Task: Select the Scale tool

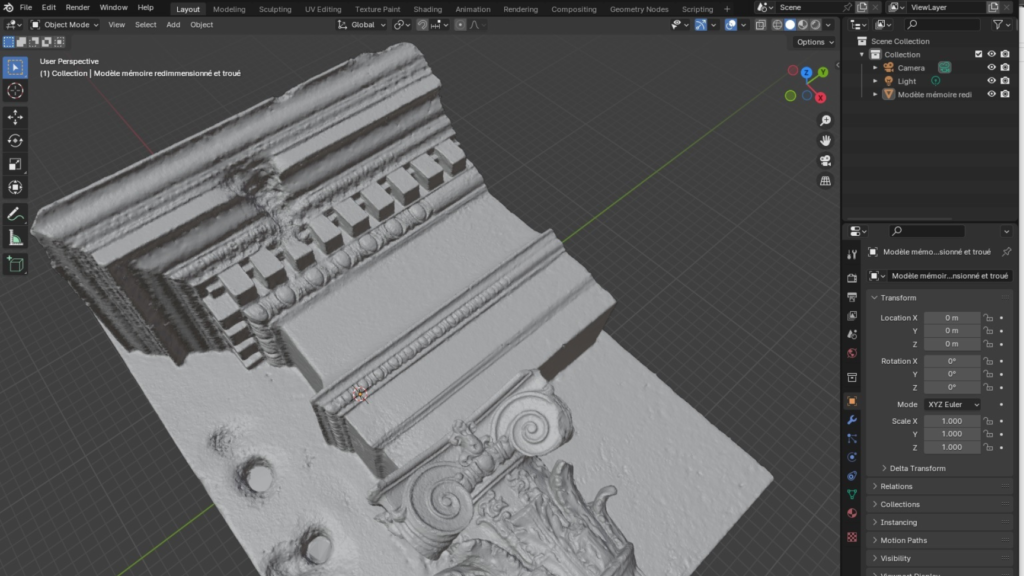Action: click(x=15, y=164)
